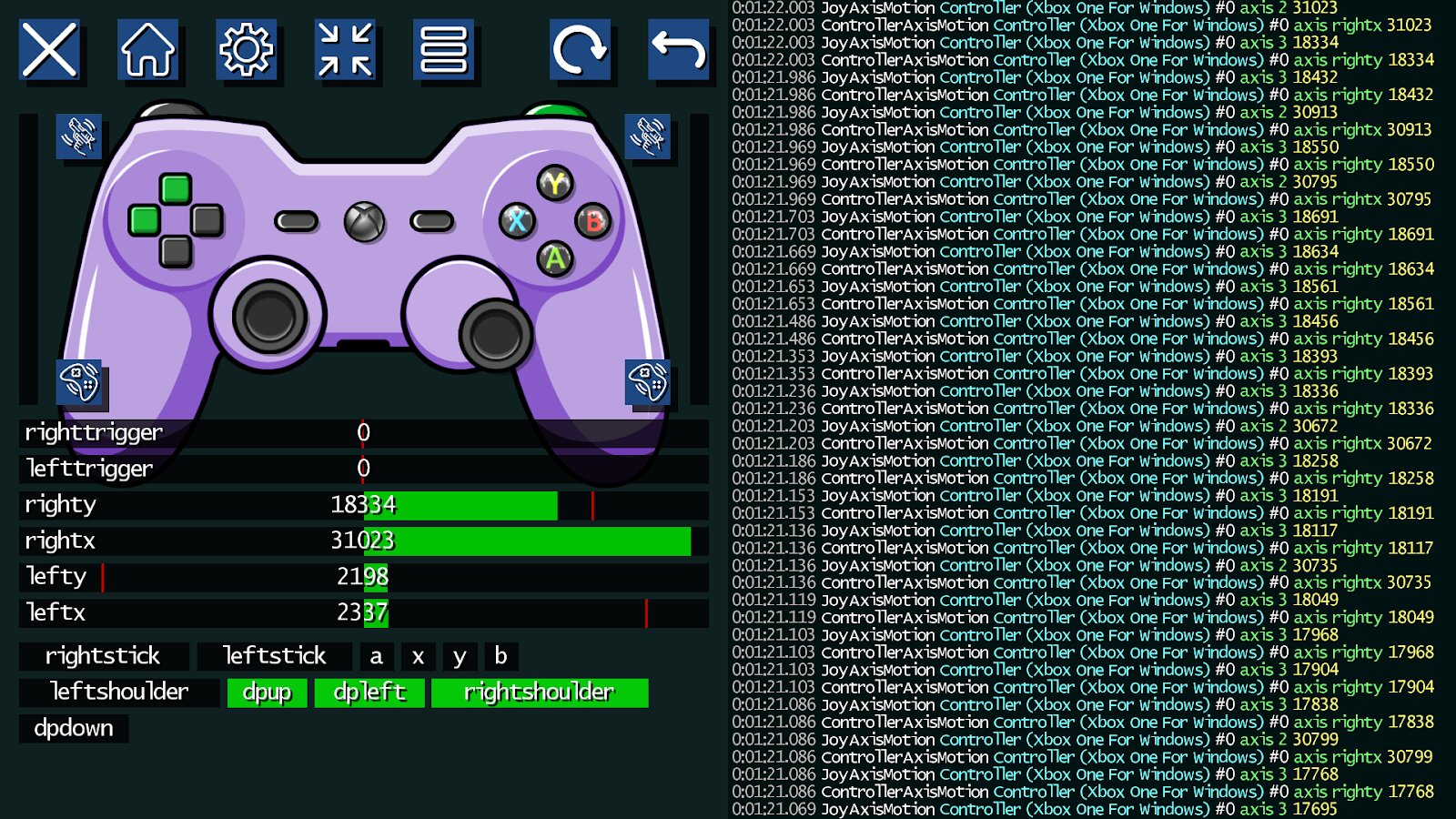Click the dpdown button label
This screenshot has height=819, width=1456.
74,727
